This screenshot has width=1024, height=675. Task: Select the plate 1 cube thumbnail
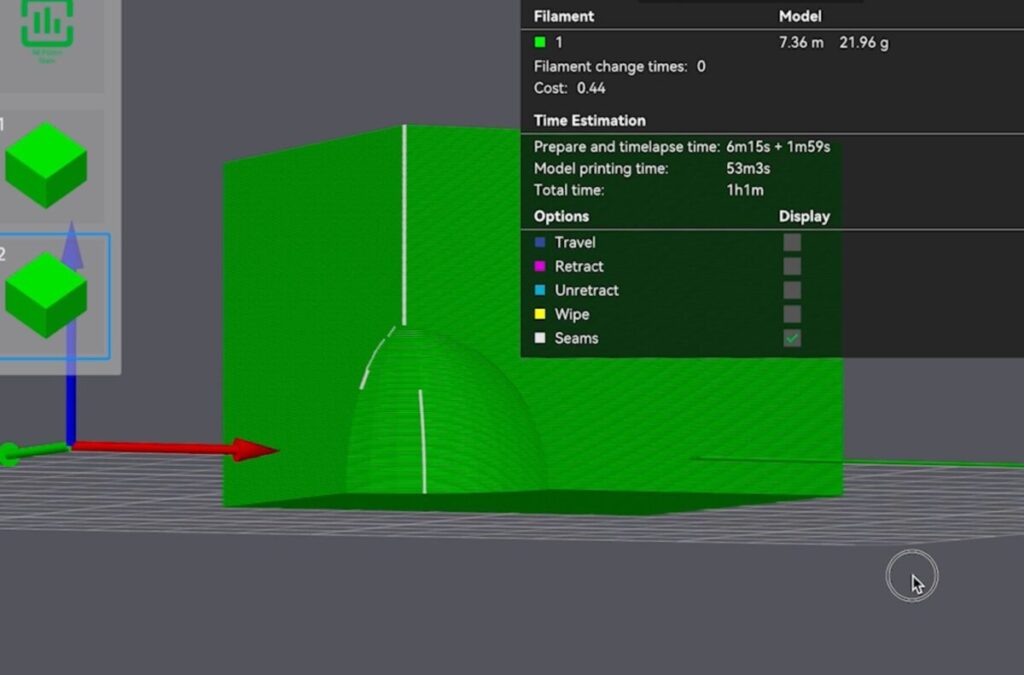pos(46,164)
